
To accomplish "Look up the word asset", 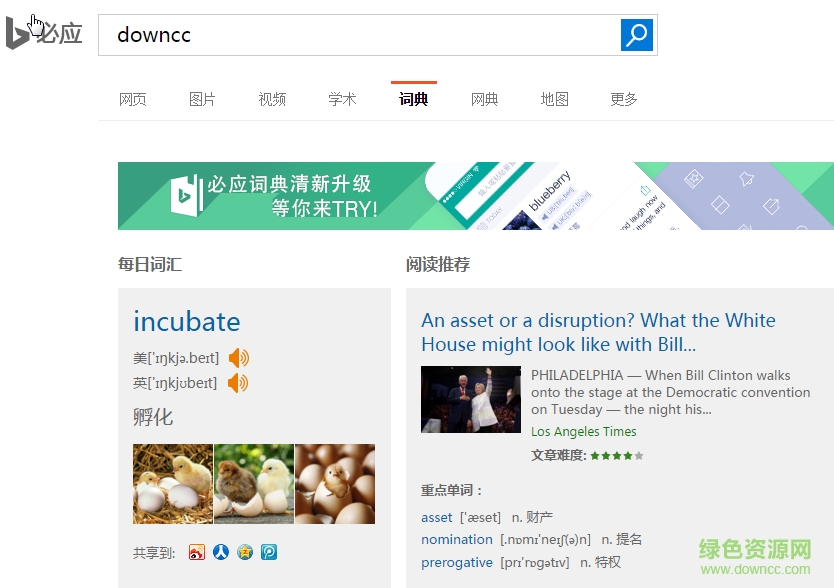I will (437, 517).
